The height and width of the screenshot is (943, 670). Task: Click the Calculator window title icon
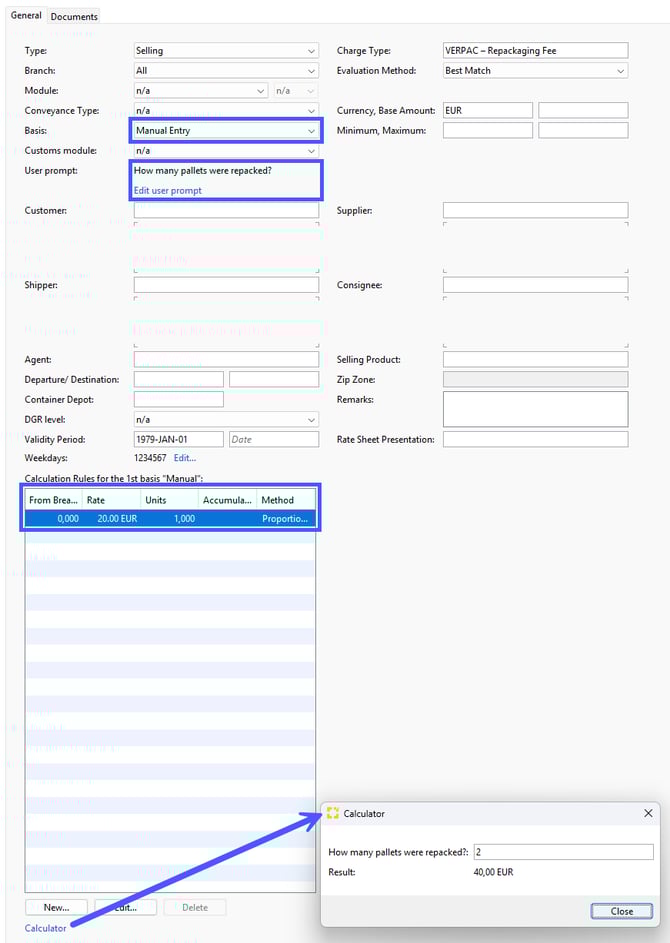pos(333,814)
